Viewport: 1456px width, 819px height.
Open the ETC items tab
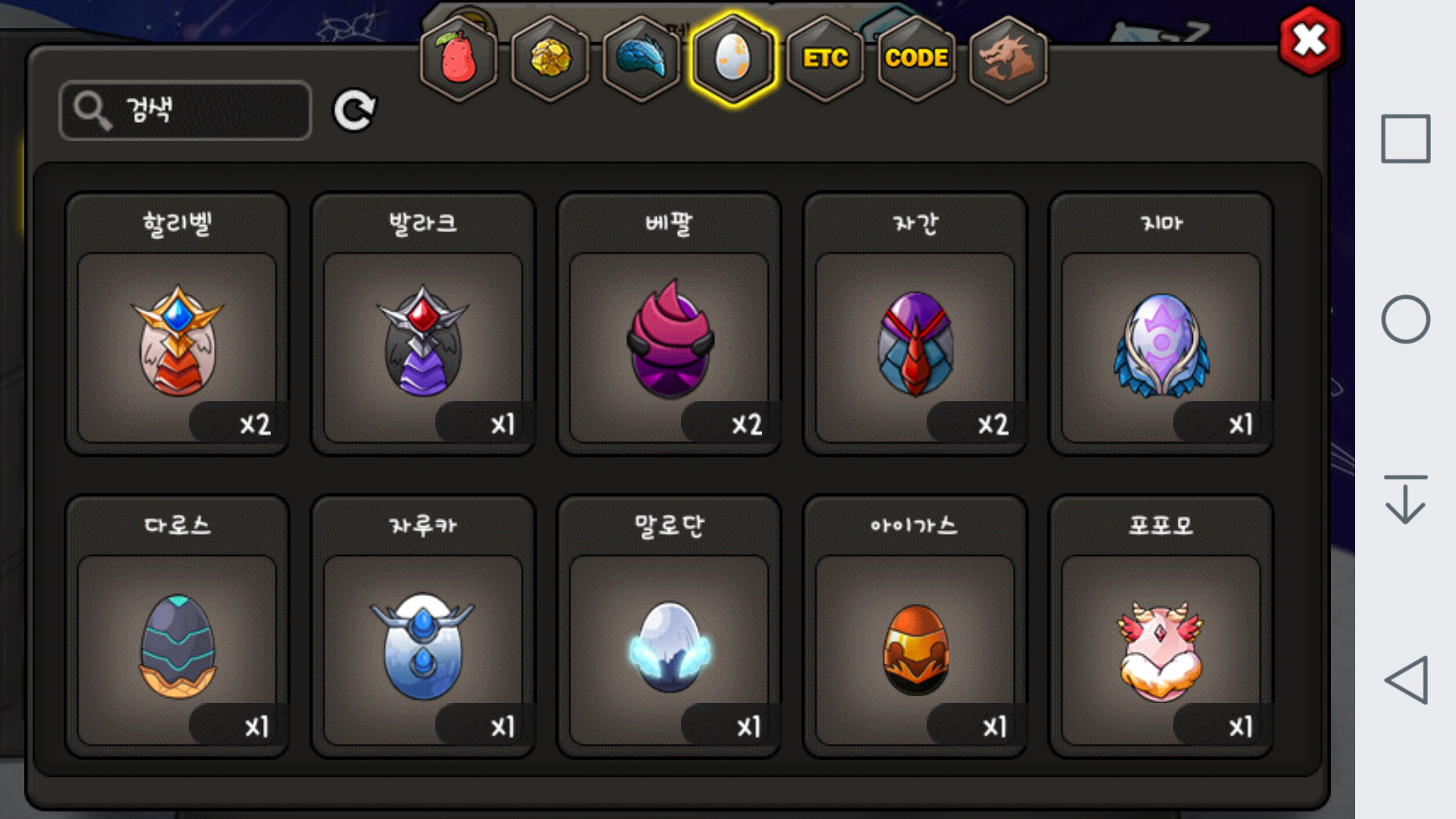(825, 58)
